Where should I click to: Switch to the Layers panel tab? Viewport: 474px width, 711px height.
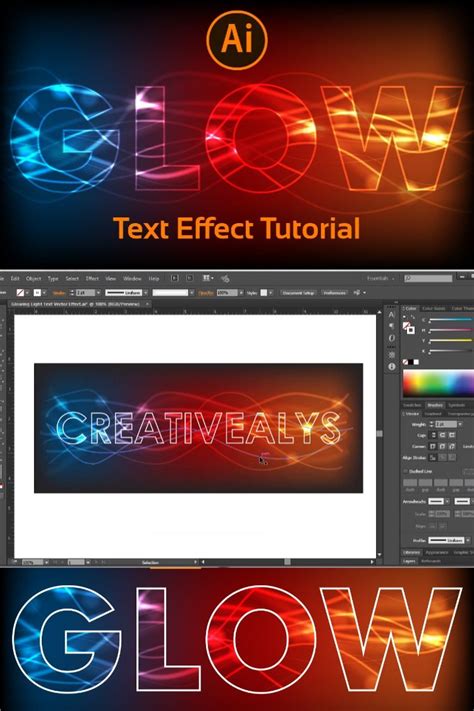coord(409,561)
